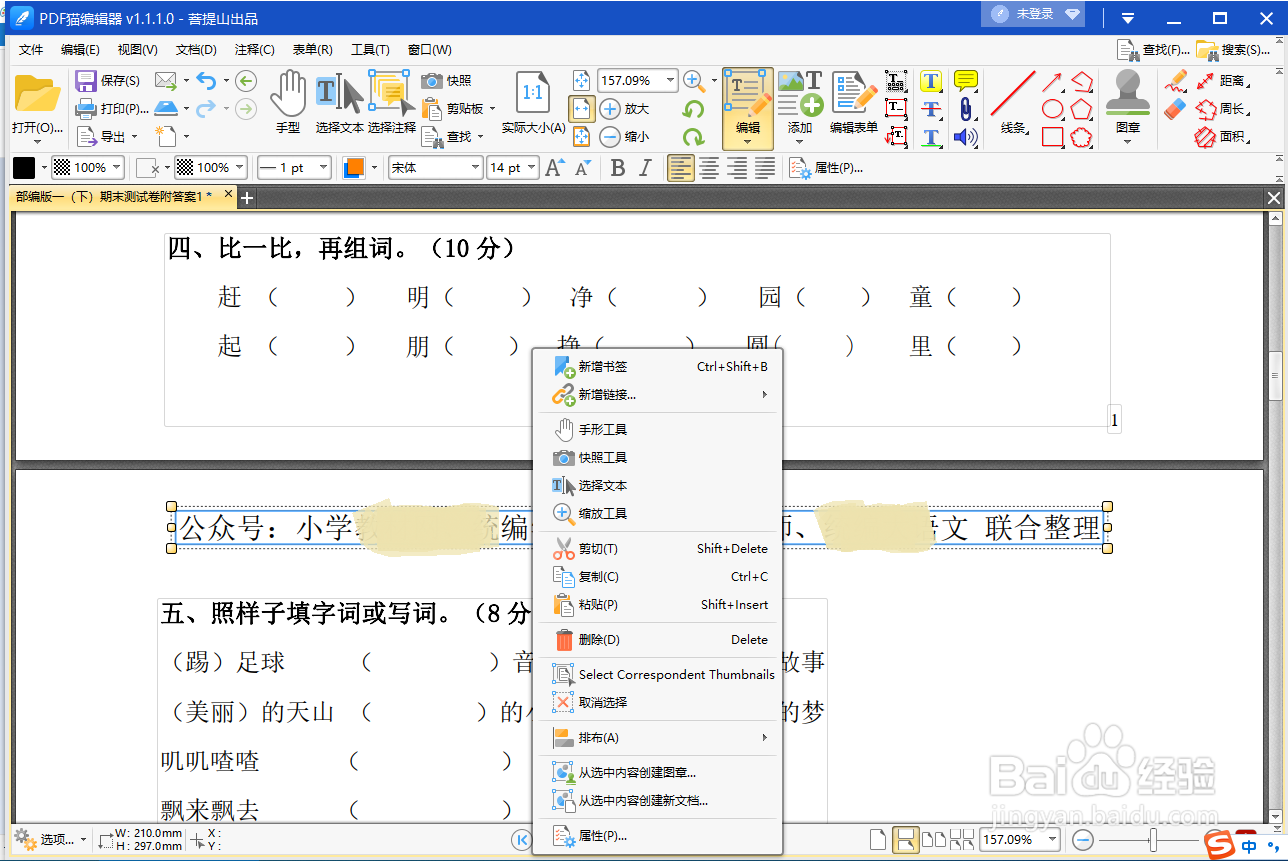Viewport: 1288px width, 861px height.
Task: Toggle the Edit (编辑) content mode
Action: 748,108
